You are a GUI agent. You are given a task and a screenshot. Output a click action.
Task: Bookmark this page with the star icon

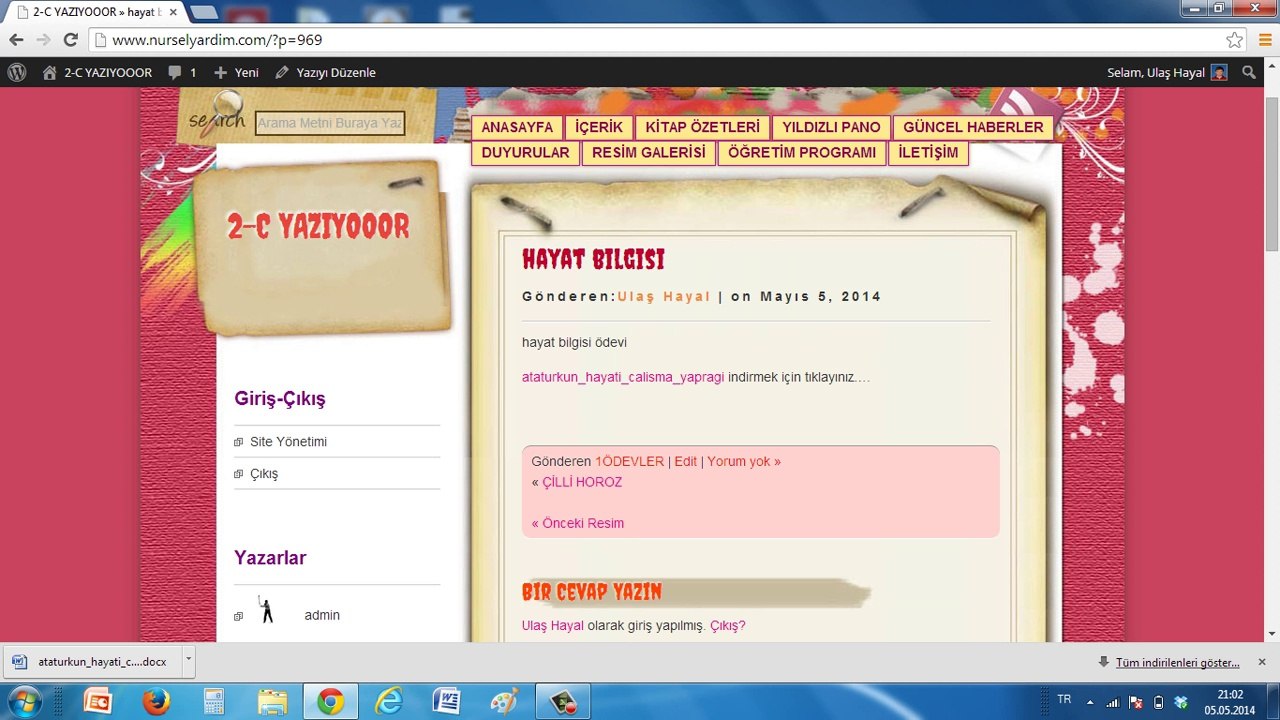tap(1235, 40)
